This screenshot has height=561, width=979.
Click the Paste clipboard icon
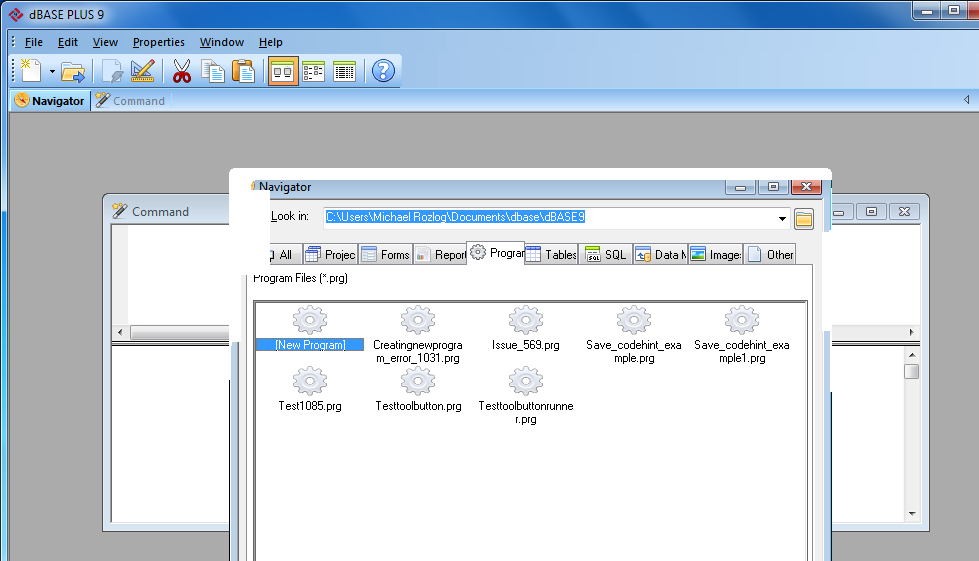tap(244, 72)
